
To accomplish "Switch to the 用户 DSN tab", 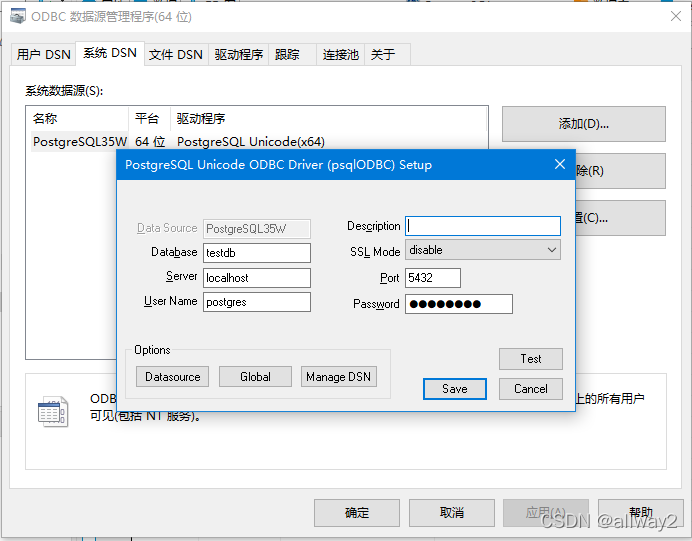I will point(43,55).
